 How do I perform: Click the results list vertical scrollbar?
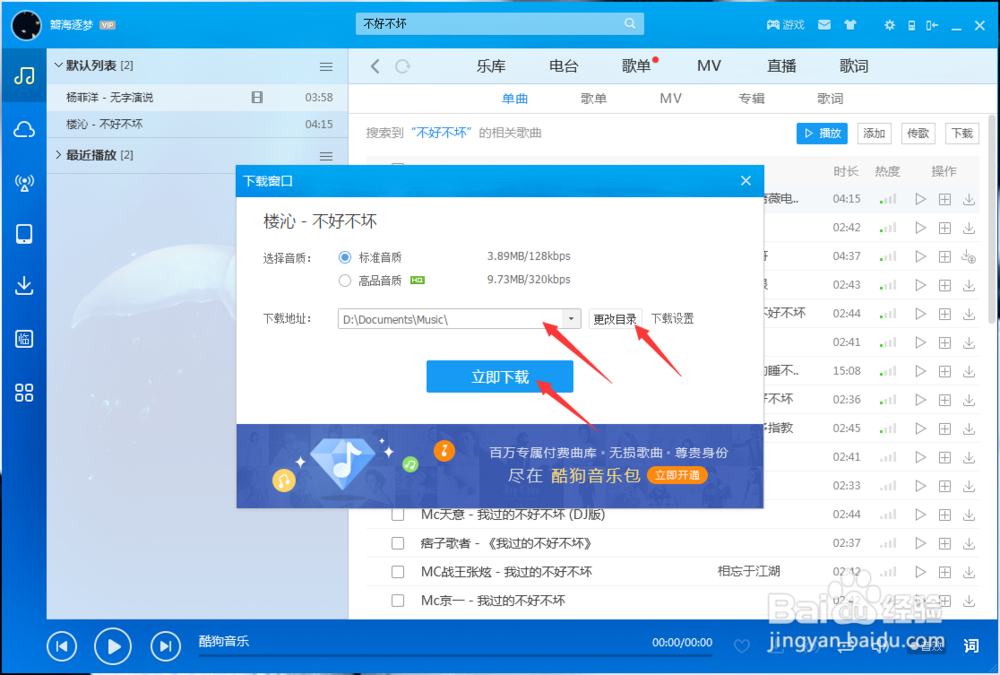[992, 219]
